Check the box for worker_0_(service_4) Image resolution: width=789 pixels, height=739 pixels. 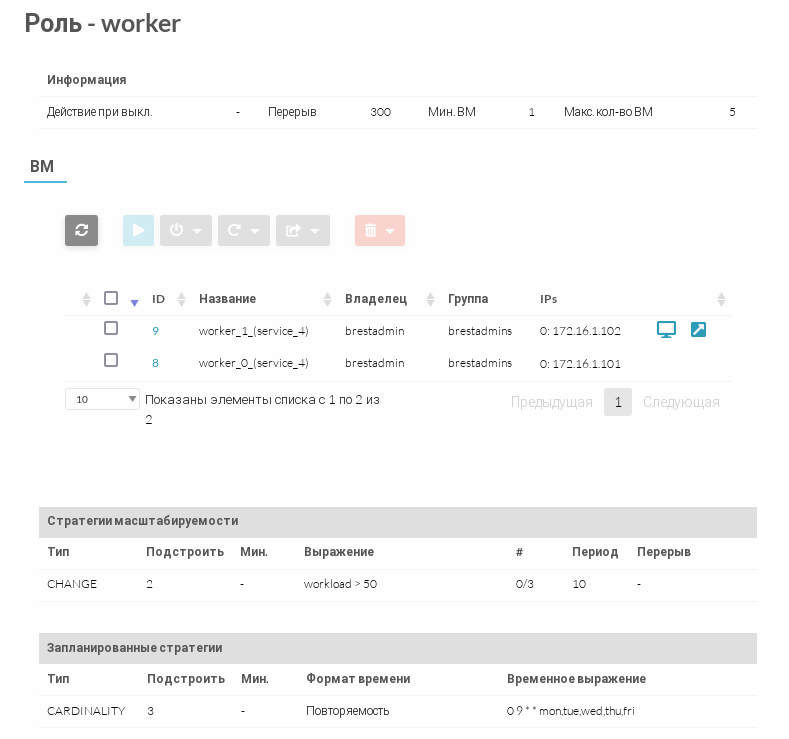tap(111, 360)
